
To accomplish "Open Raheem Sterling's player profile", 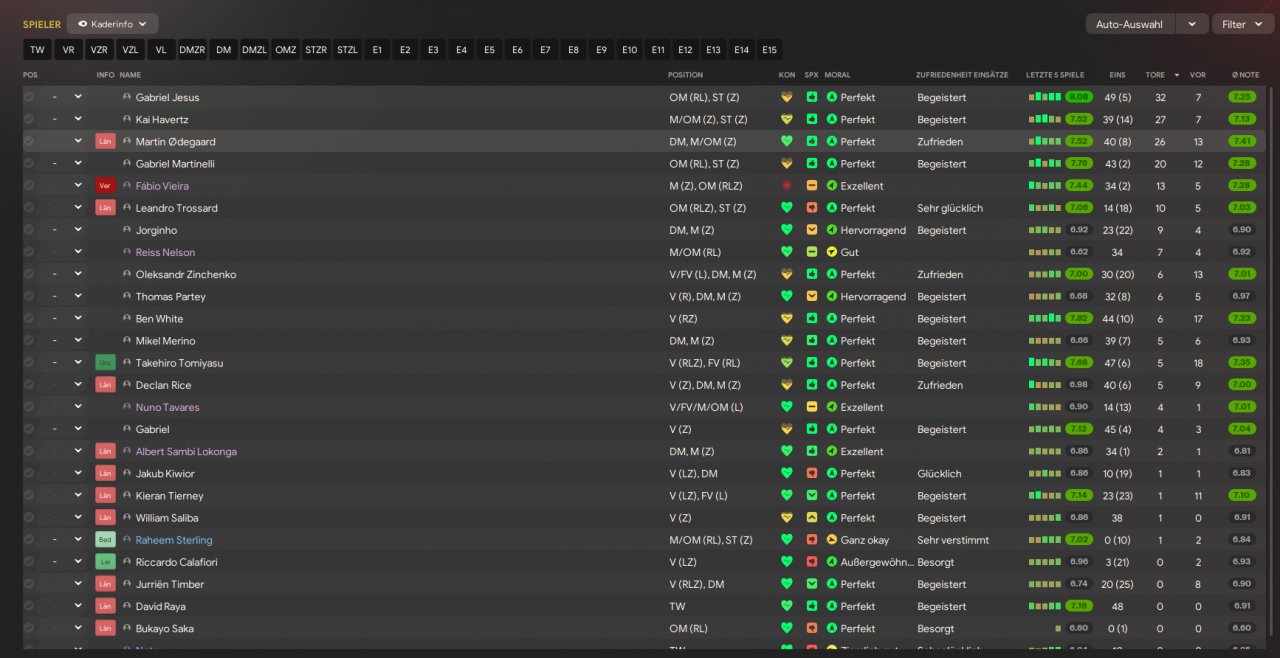I will click(174, 540).
